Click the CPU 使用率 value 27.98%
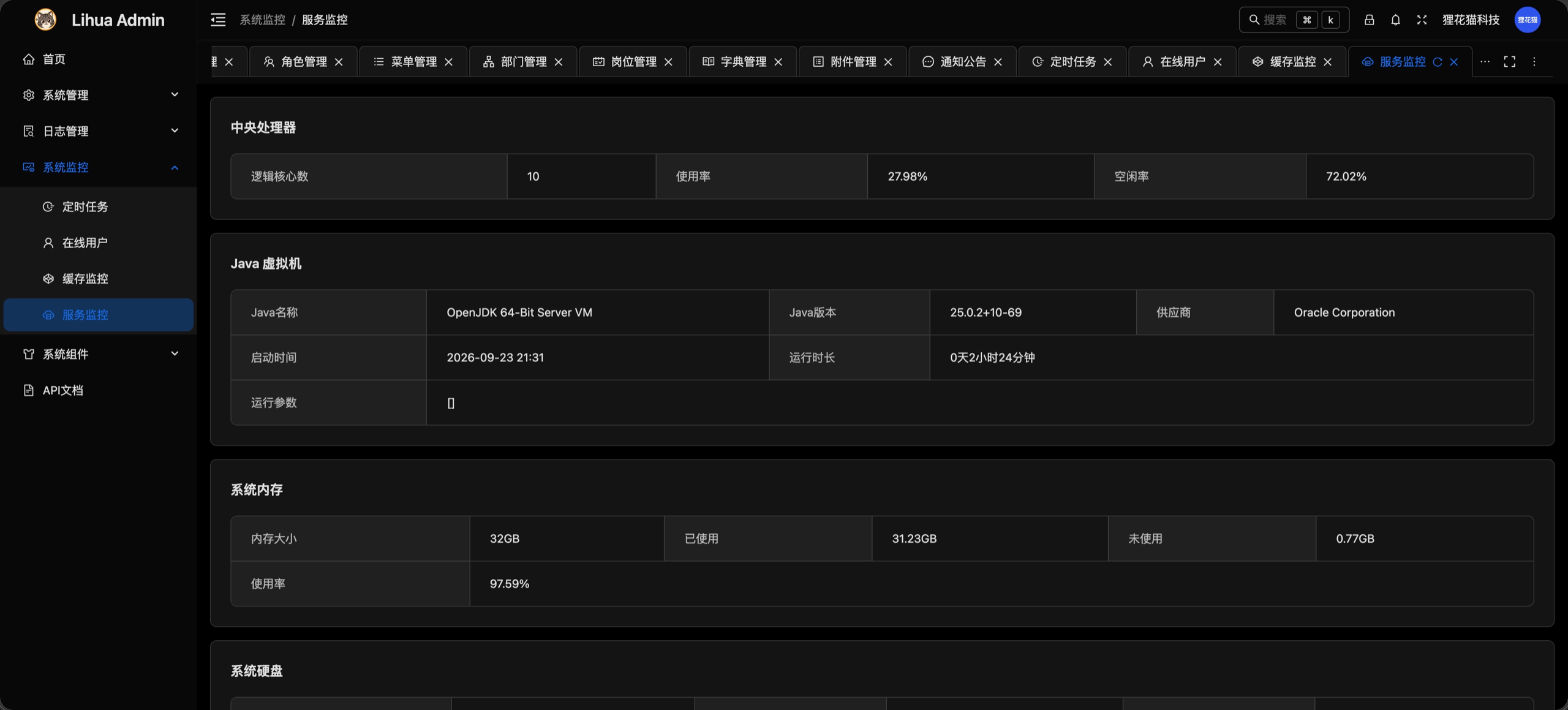 pos(907,176)
